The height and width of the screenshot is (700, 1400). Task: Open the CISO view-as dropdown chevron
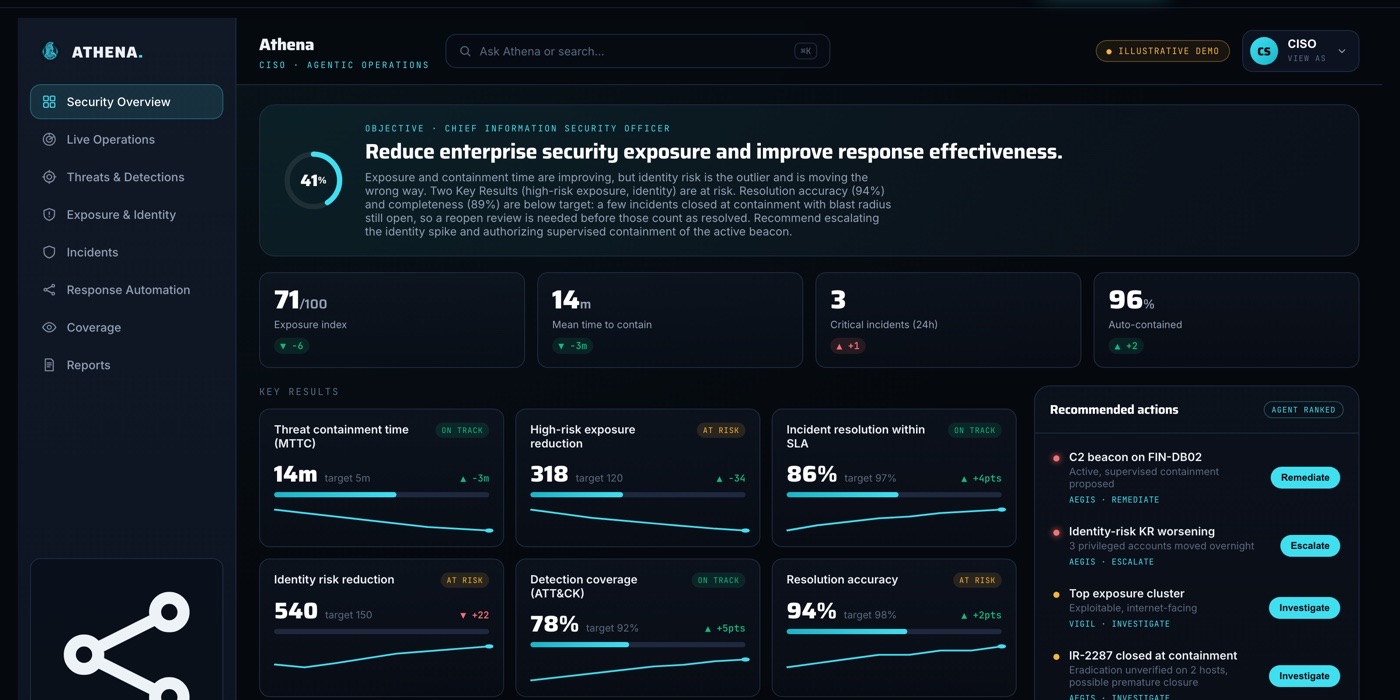(x=1342, y=51)
